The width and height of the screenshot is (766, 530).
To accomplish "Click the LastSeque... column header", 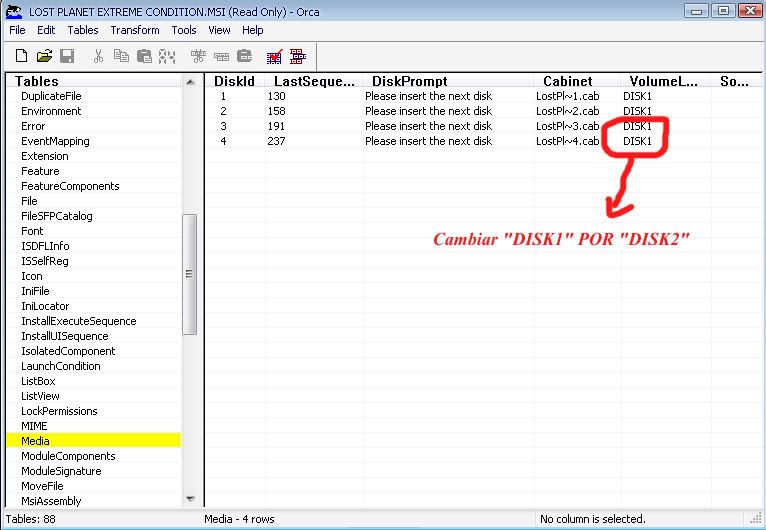I will point(314,81).
